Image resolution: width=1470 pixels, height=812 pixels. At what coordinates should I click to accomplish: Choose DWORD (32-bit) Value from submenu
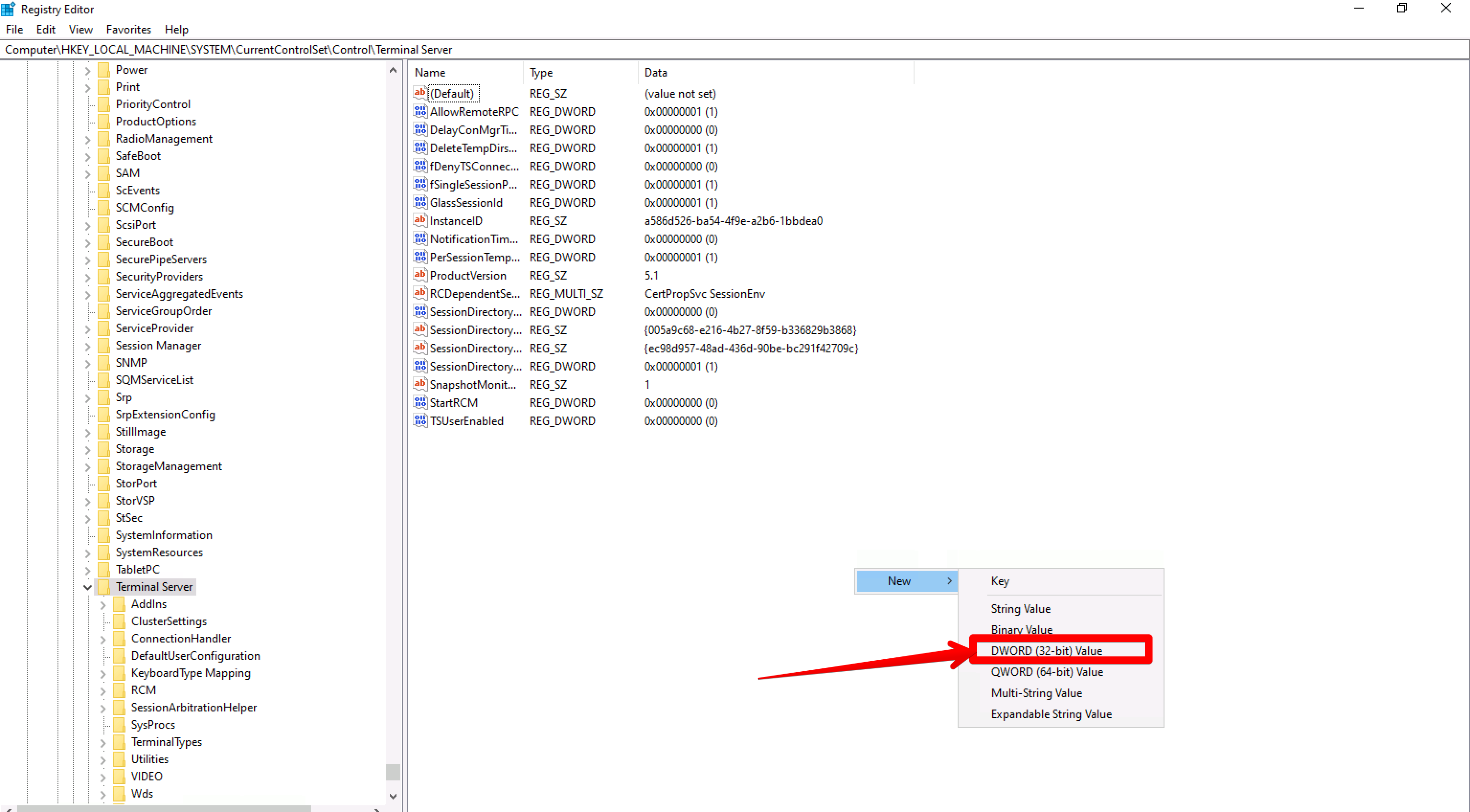pyautogui.click(x=1046, y=651)
